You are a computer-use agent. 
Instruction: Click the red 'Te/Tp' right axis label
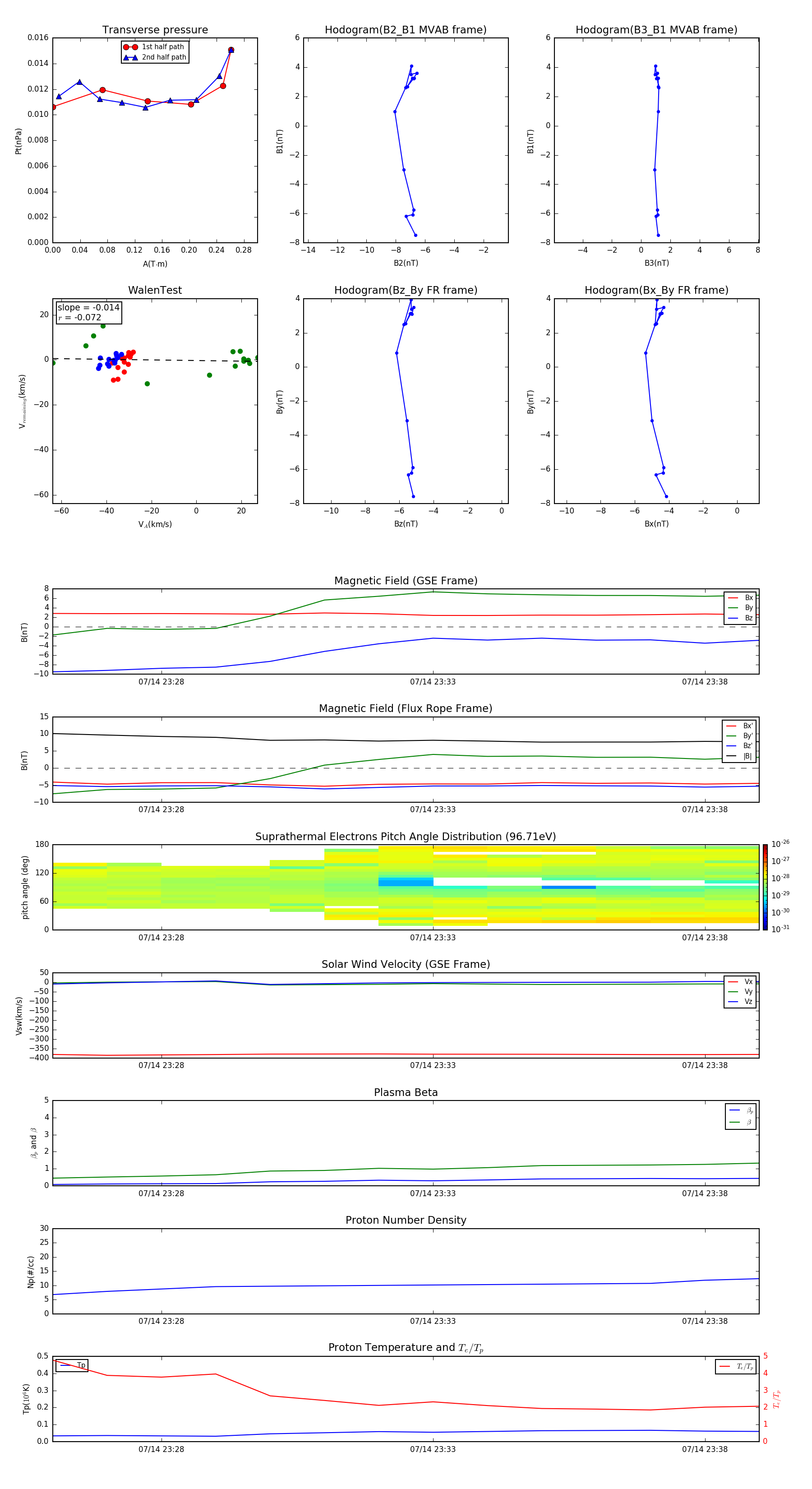776,1399
